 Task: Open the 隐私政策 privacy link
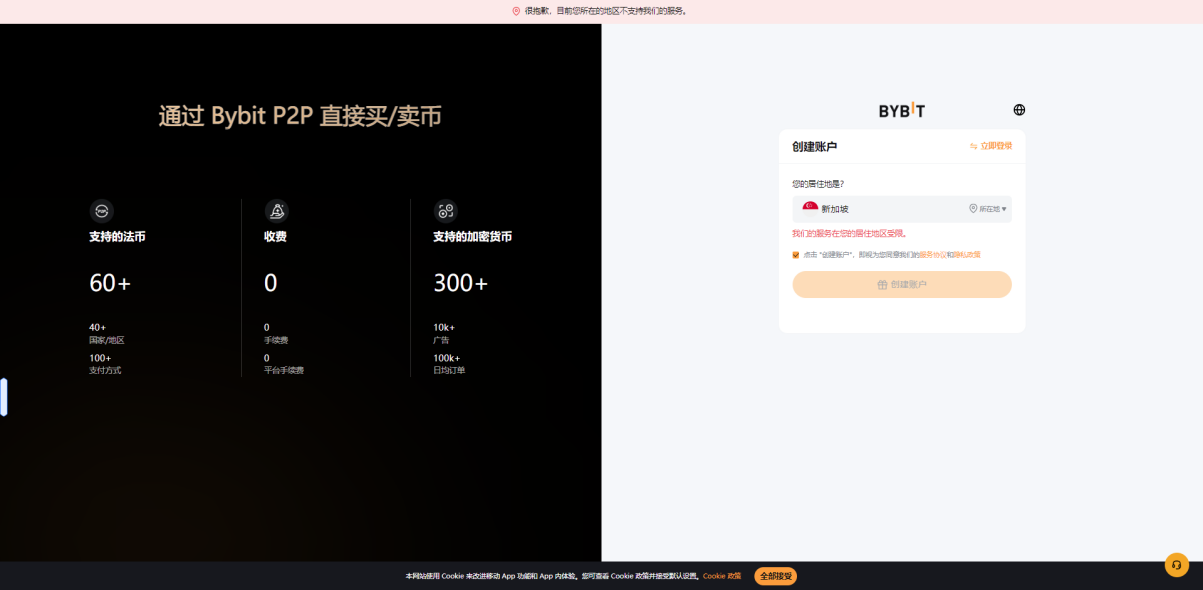966,255
